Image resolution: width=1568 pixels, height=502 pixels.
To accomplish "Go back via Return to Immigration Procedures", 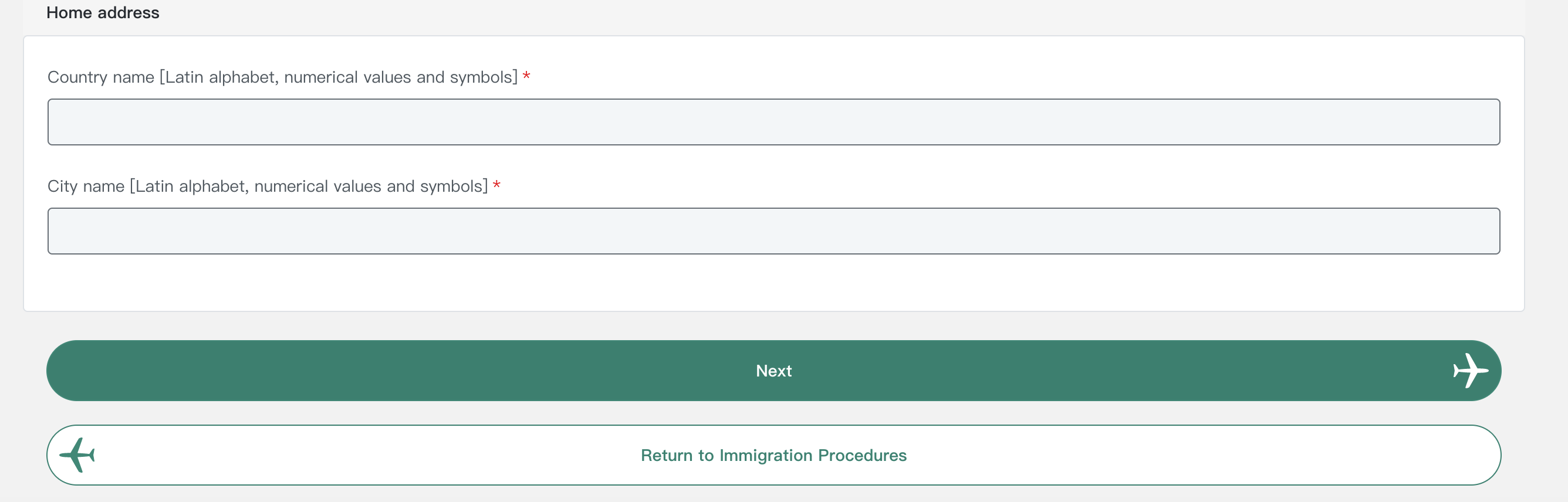I will point(773,455).
